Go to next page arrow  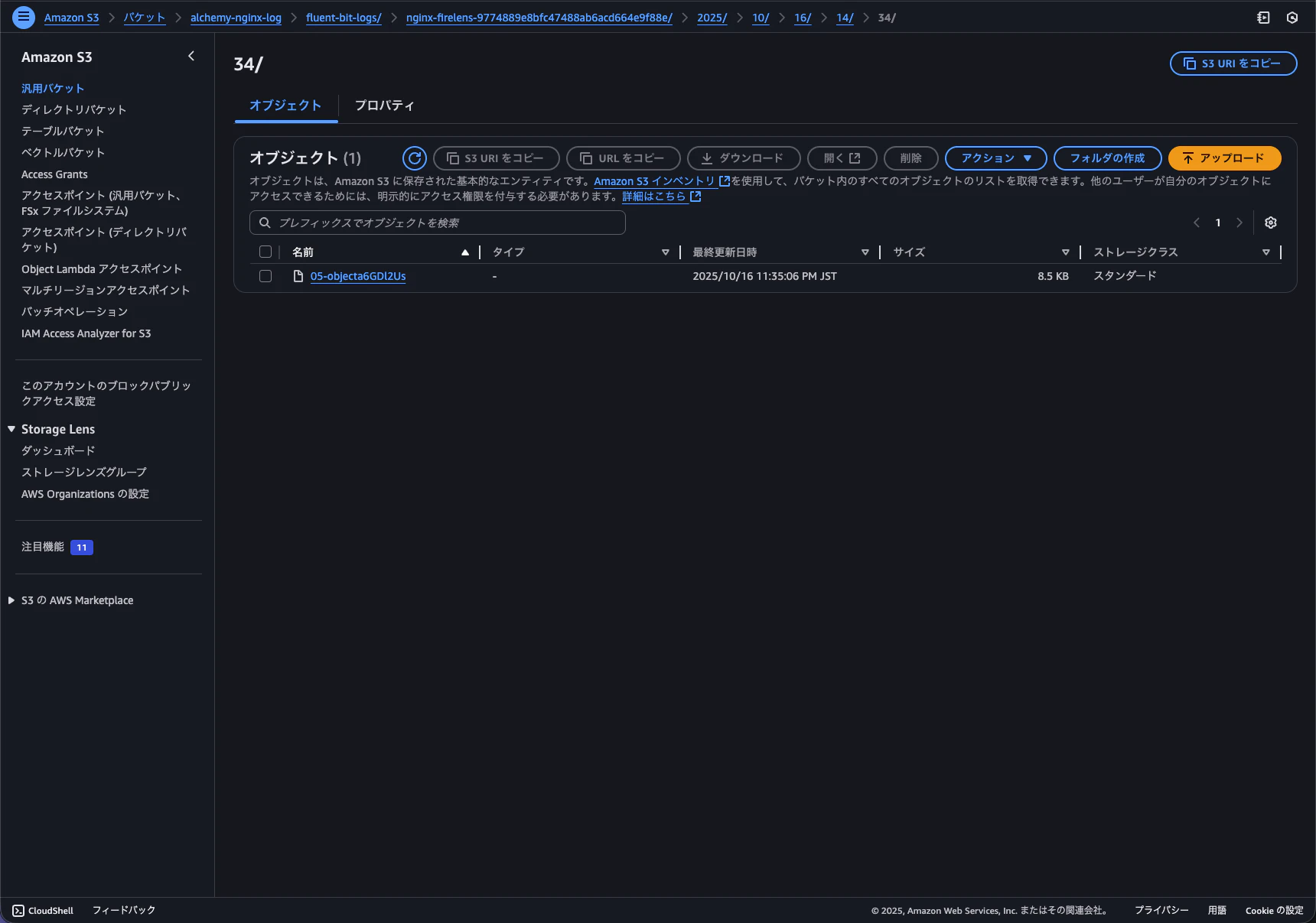coord(1239,223)
